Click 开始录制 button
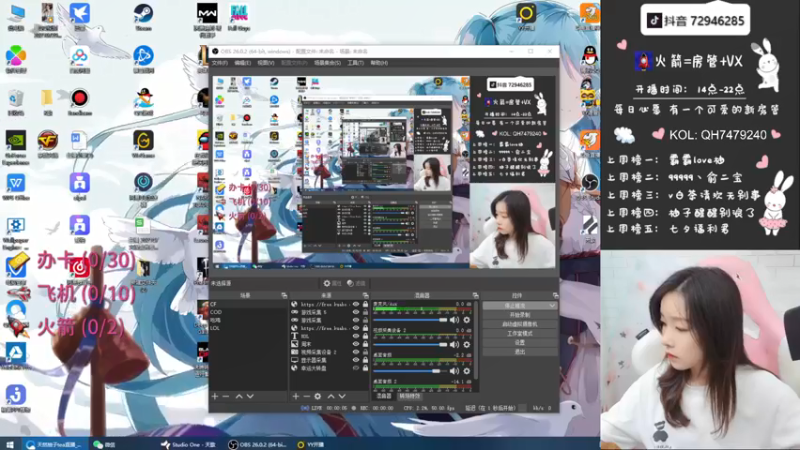800x450 pixels. (519, 315)
